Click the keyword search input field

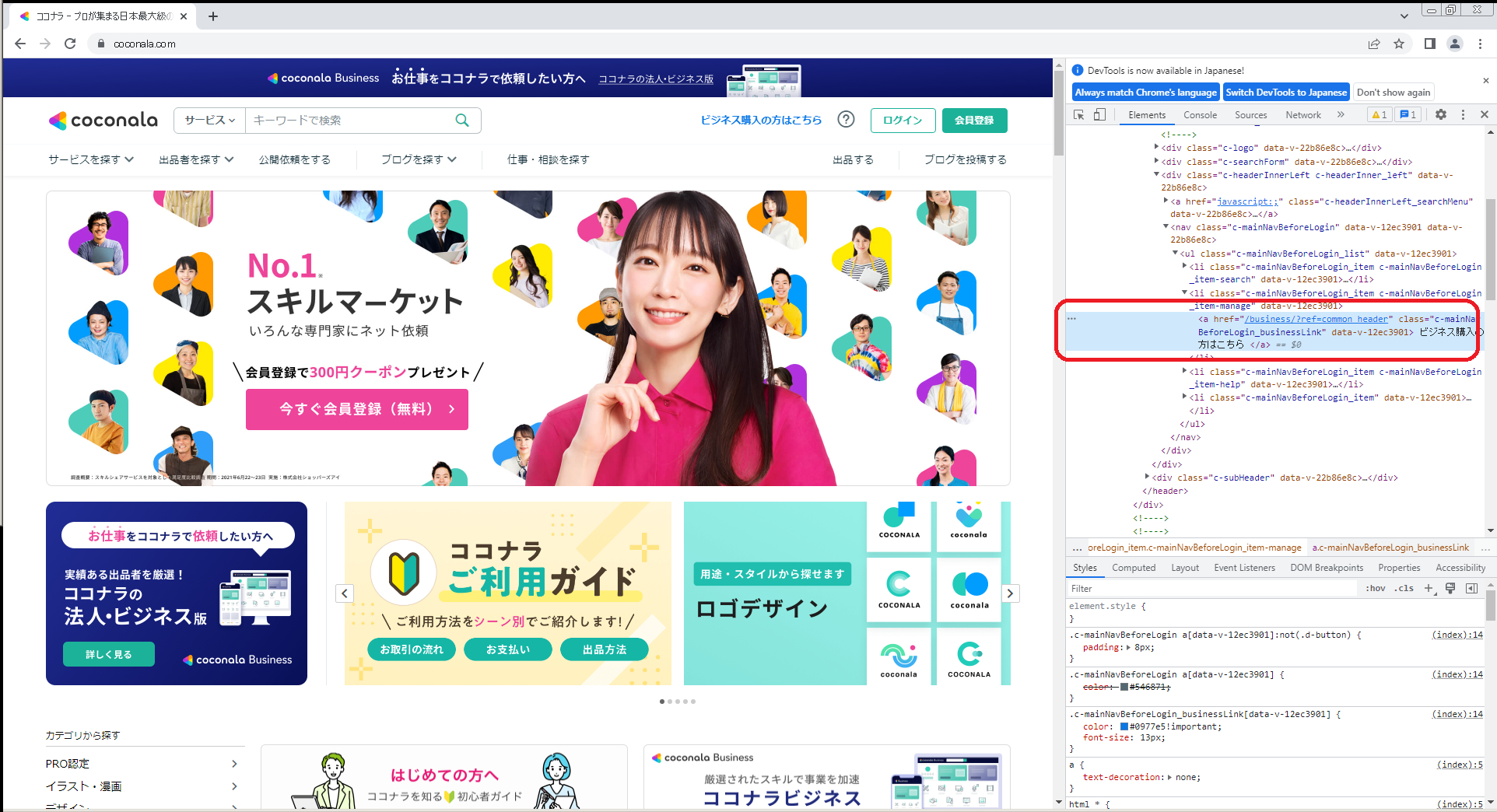[348, 120]
